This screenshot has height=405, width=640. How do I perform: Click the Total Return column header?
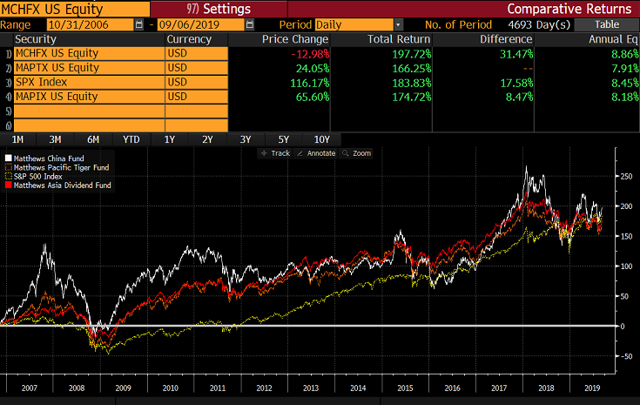(399, 39)
